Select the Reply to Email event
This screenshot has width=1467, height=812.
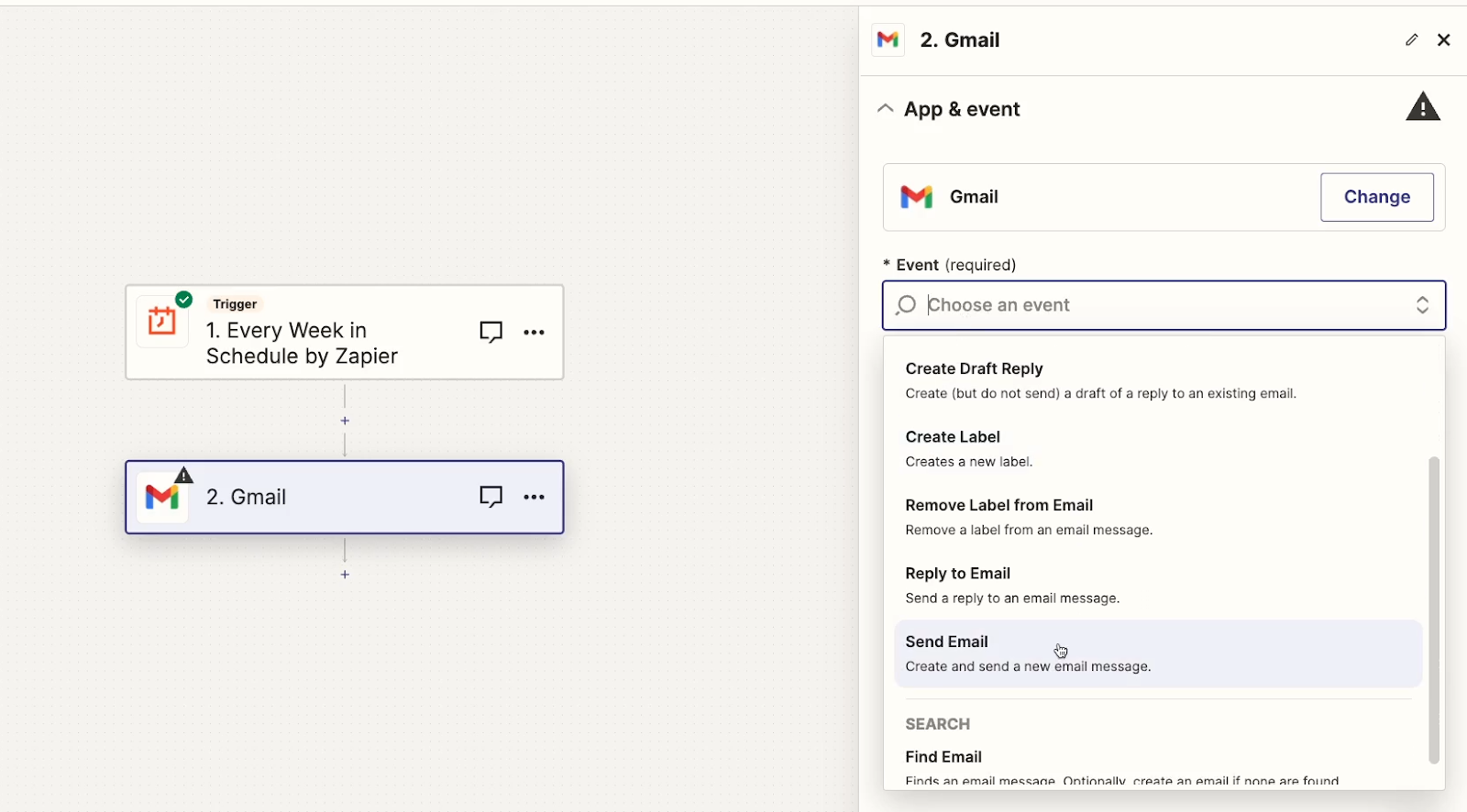point(1157,585)
